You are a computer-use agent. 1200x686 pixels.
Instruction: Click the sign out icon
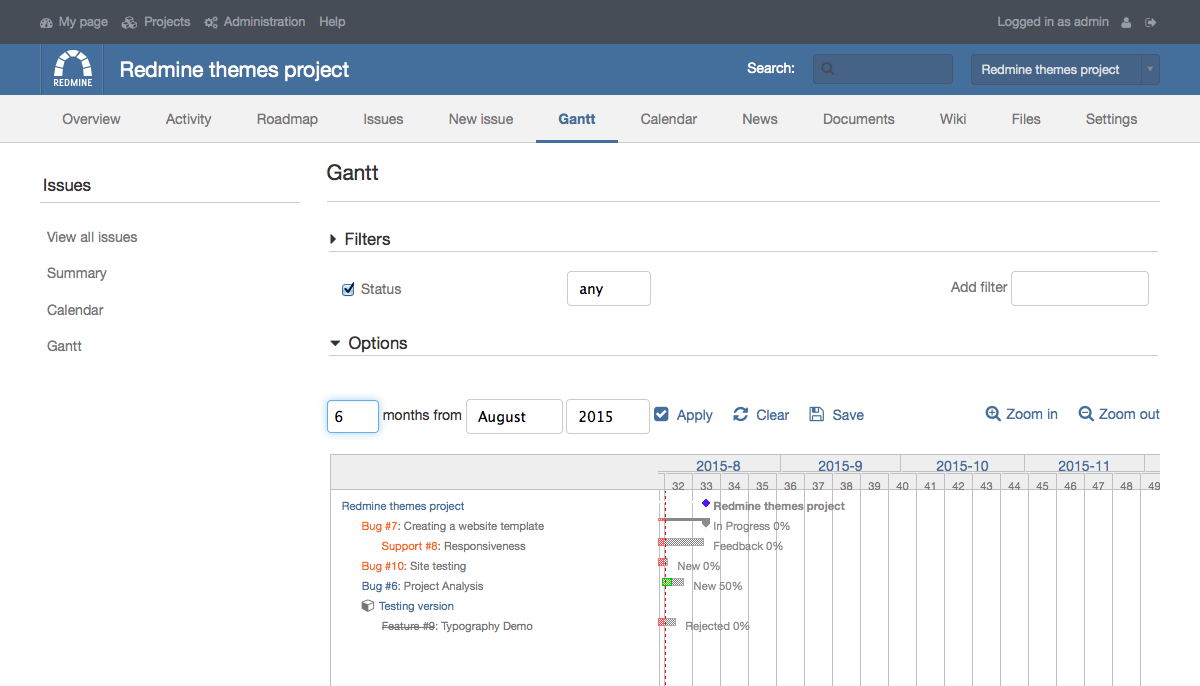click(x=1151, y=22)
